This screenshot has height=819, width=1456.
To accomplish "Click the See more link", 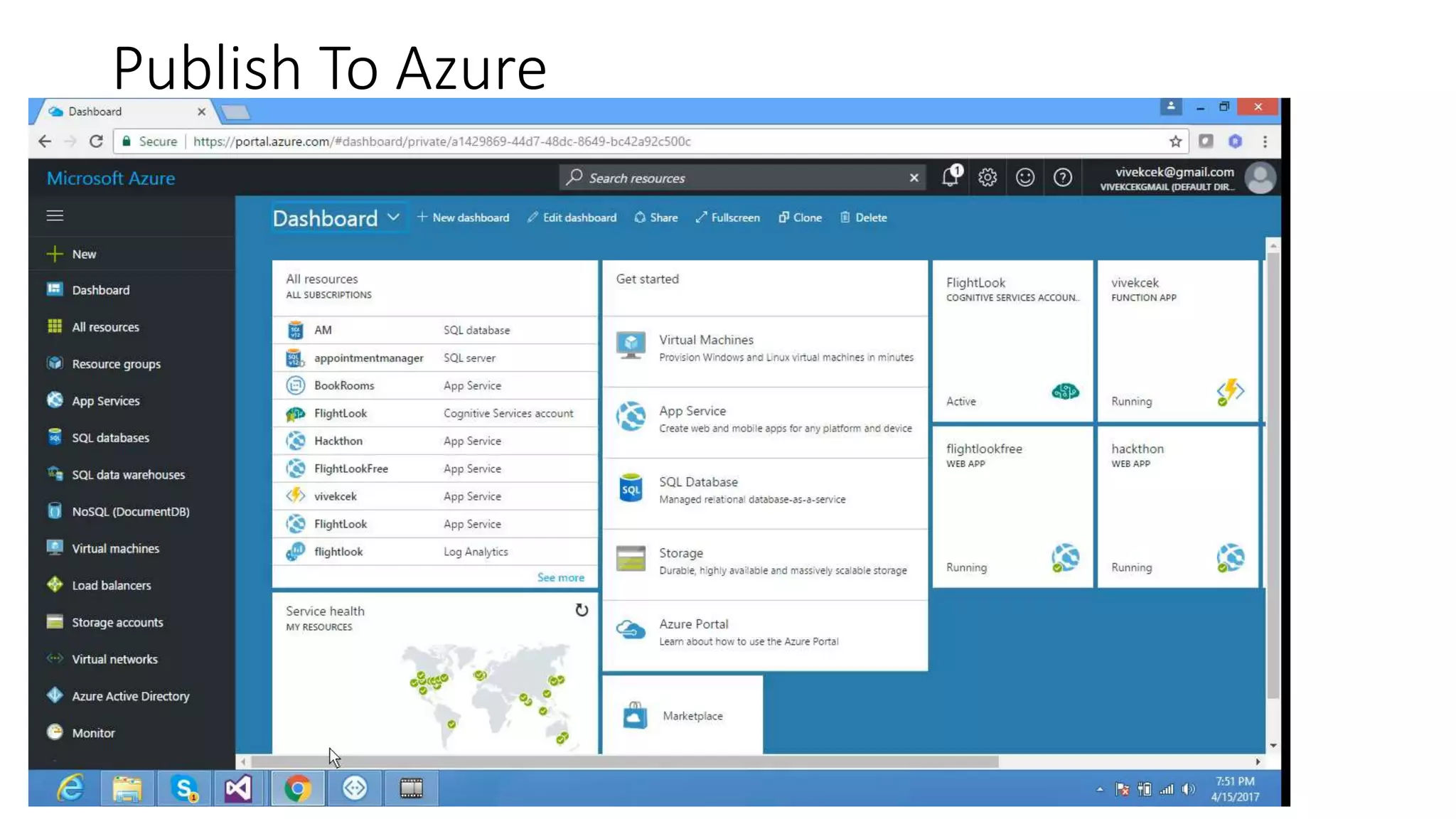I will [560, 577].
